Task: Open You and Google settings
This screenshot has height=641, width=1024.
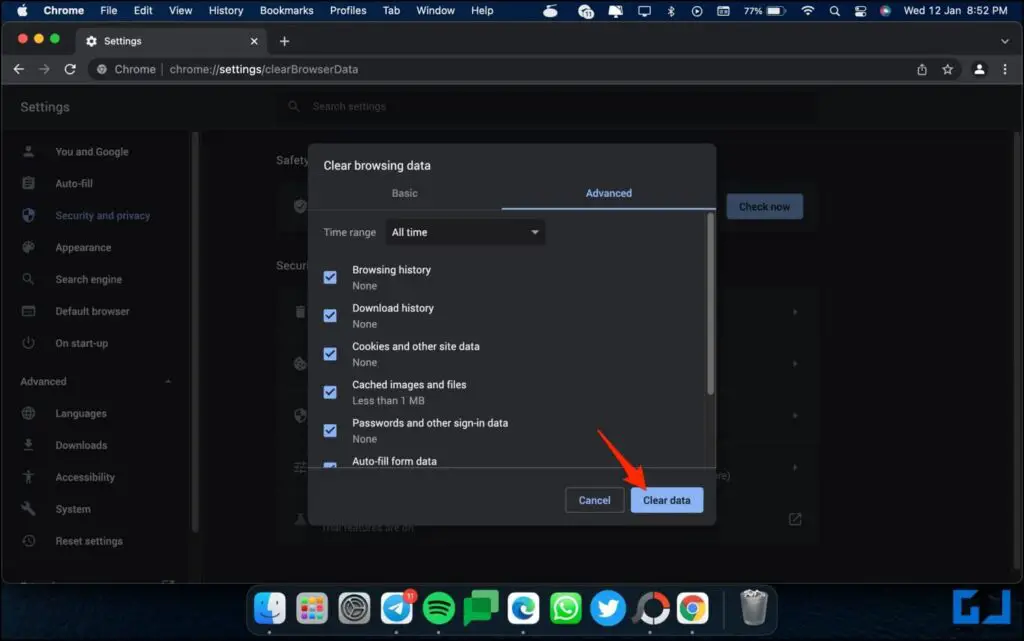Action: [91, 151]
